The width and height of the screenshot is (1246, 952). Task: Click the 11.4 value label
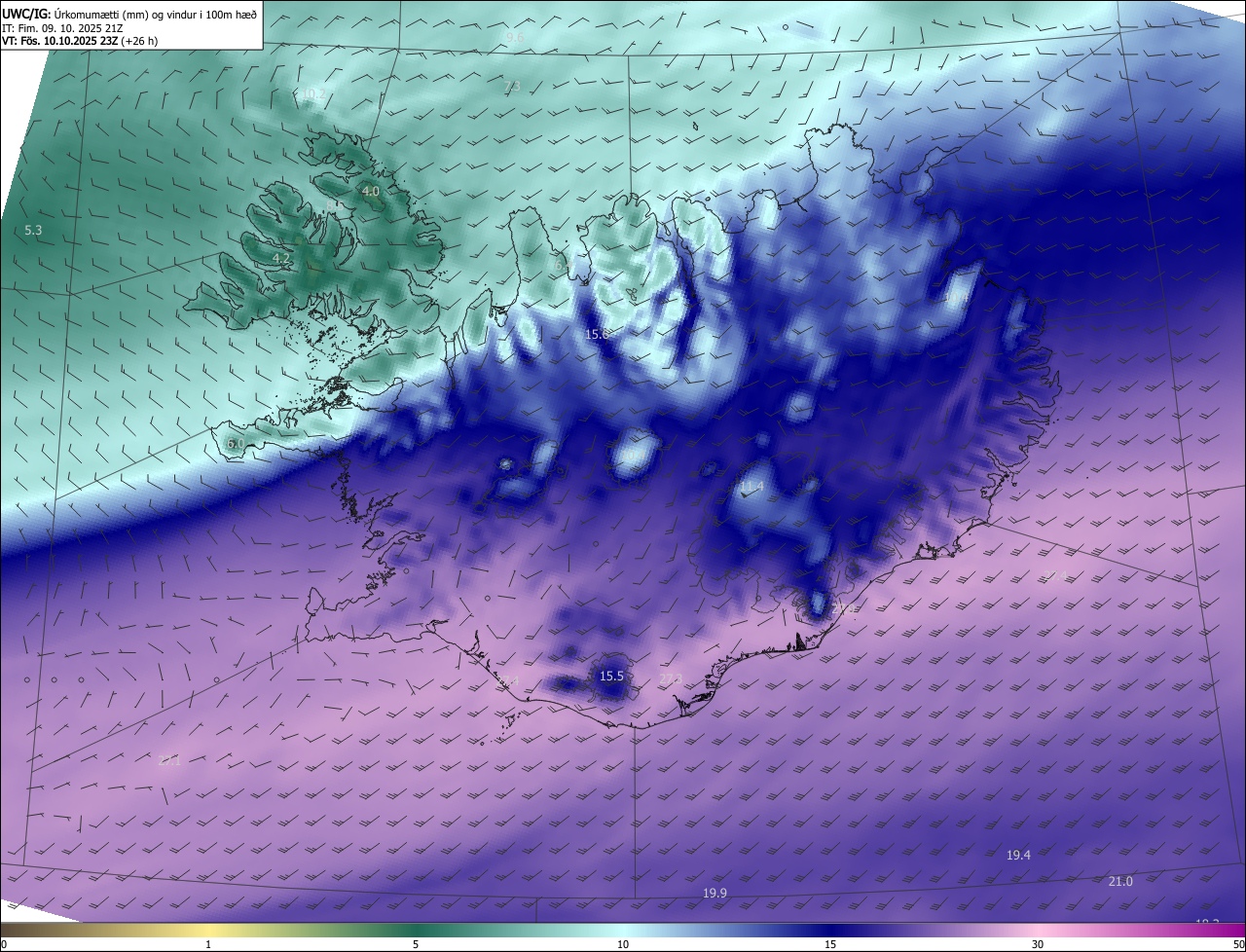pos(751,486)
